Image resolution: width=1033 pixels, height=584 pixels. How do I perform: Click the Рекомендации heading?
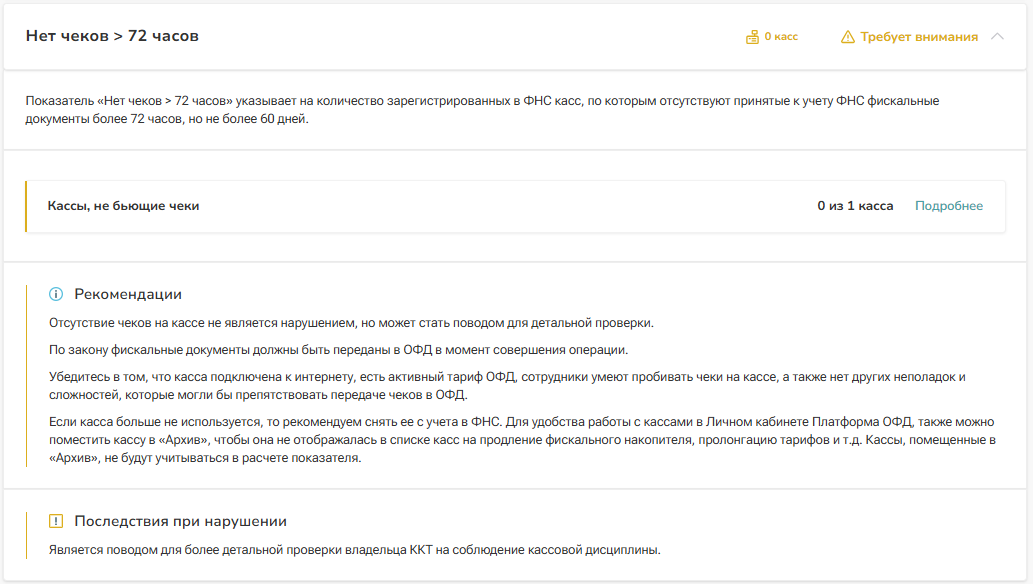[x=128, y=294]
